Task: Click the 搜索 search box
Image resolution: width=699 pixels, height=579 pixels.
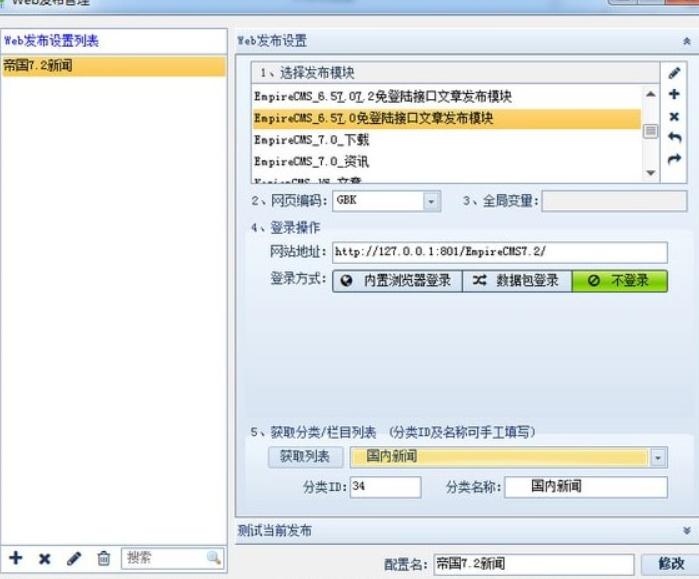Action: [x=173, y=558]
